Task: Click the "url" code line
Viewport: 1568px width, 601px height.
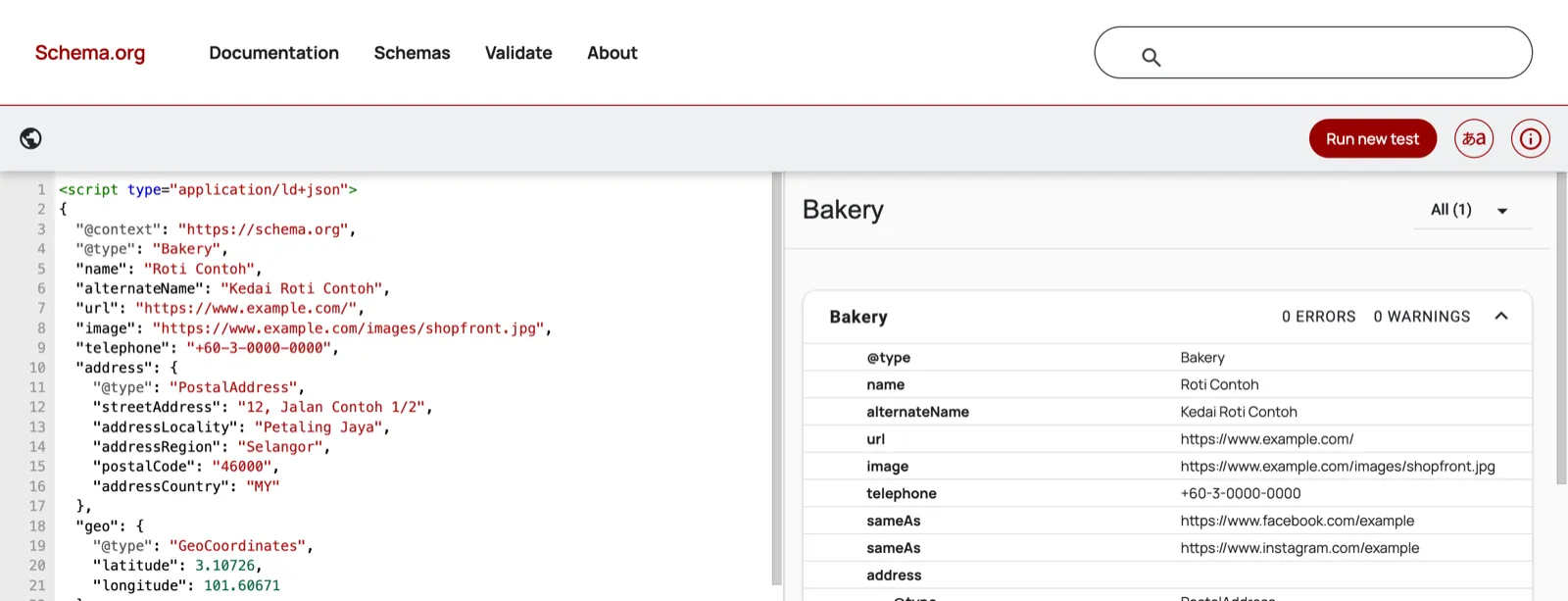Action: pos(220,308)
